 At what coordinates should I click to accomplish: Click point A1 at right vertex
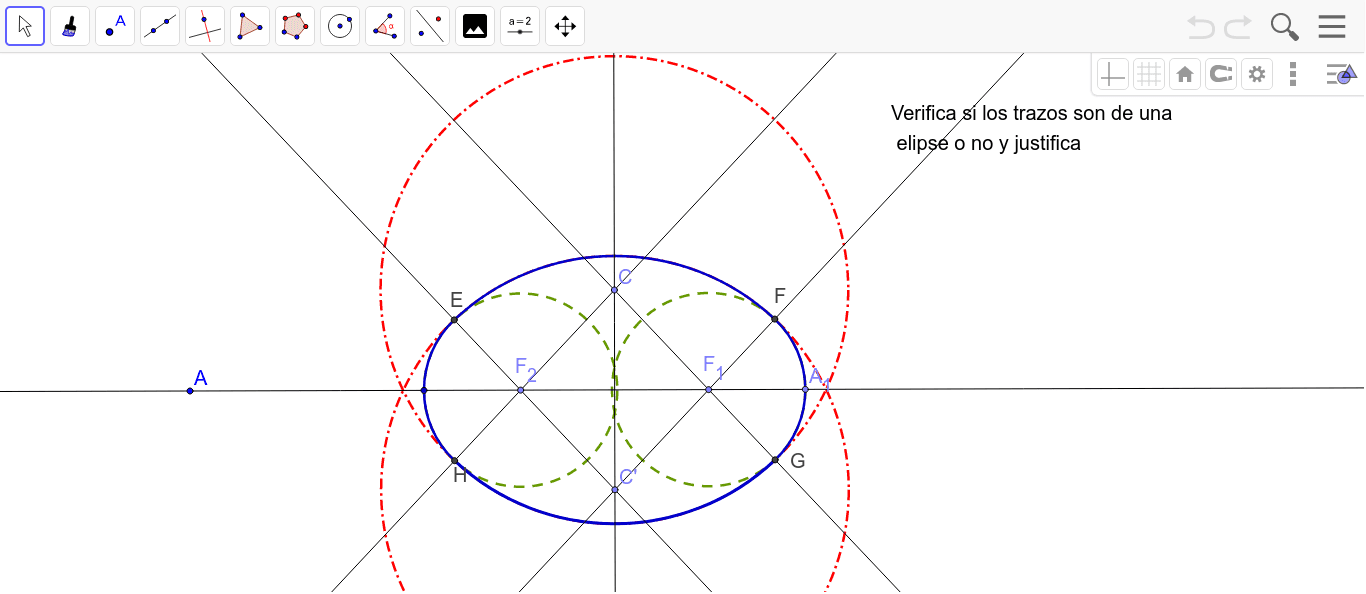[805, 389]
